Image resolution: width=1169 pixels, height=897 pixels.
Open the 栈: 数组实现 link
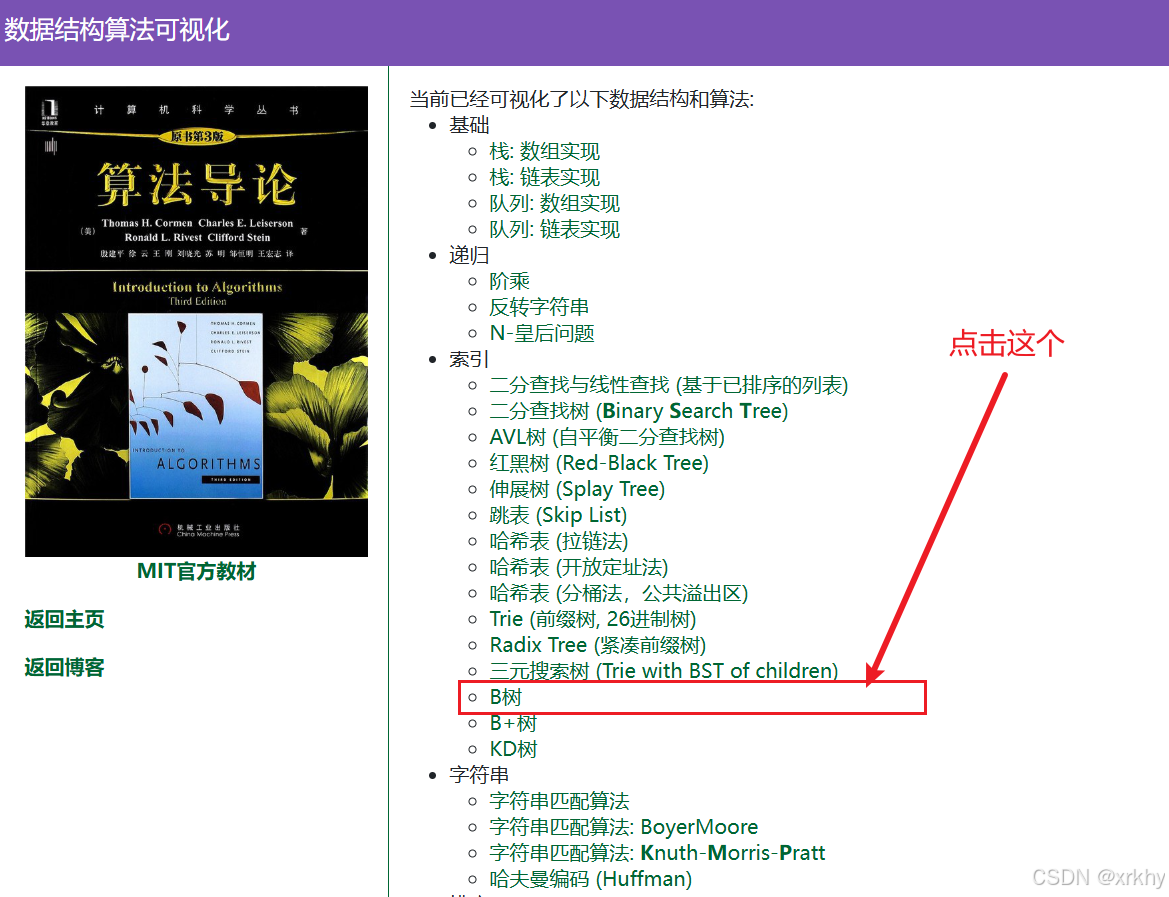544,151
